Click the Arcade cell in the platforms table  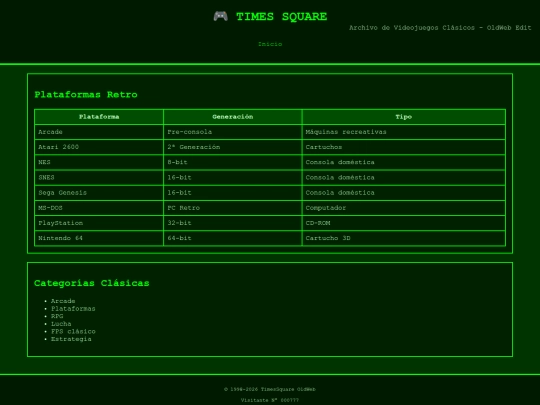click(99, 132)
